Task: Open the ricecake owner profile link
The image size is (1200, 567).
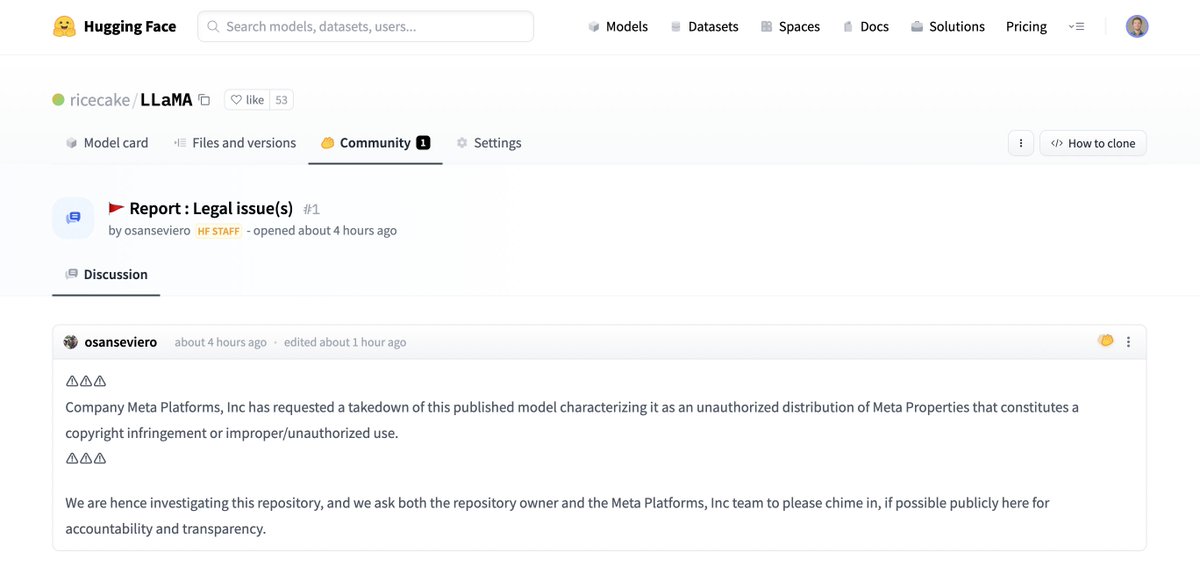Action: click(x=100, y=100)
